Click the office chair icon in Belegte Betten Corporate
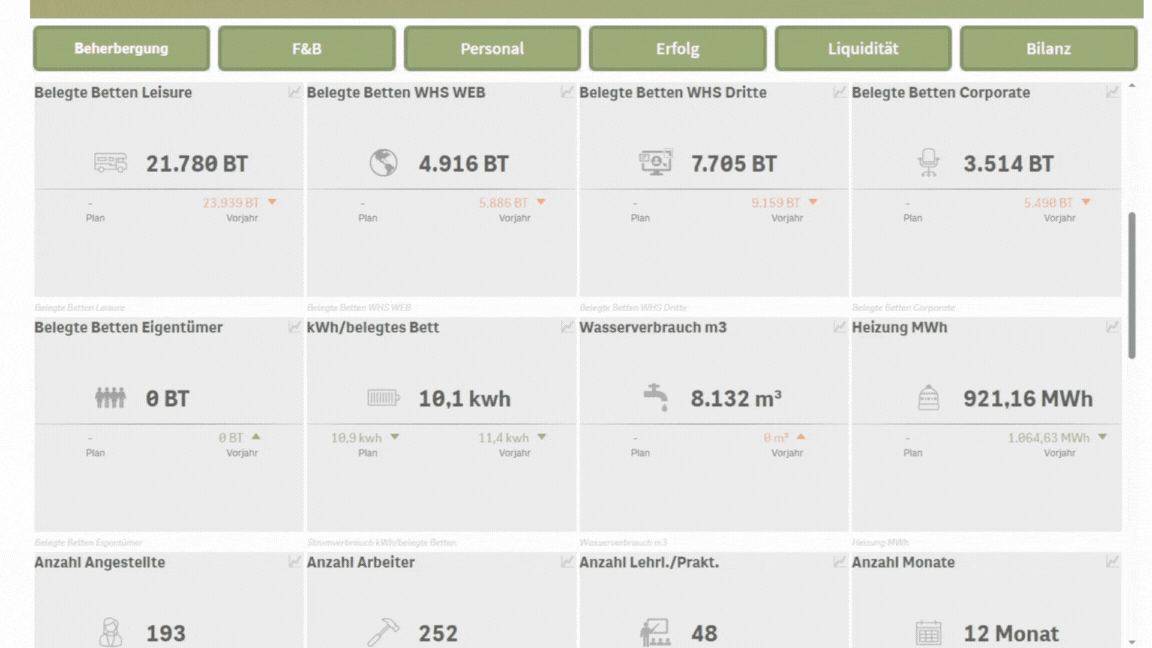 pos(929,163)
